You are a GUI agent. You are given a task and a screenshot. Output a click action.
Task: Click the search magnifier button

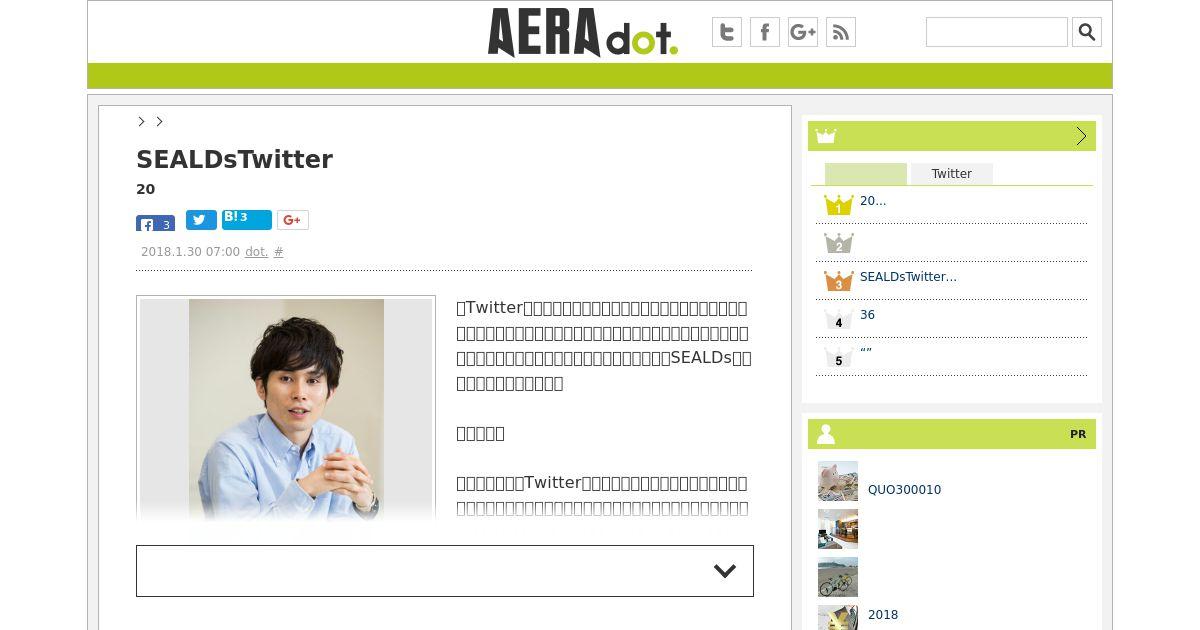click(x=1087, y=32)
